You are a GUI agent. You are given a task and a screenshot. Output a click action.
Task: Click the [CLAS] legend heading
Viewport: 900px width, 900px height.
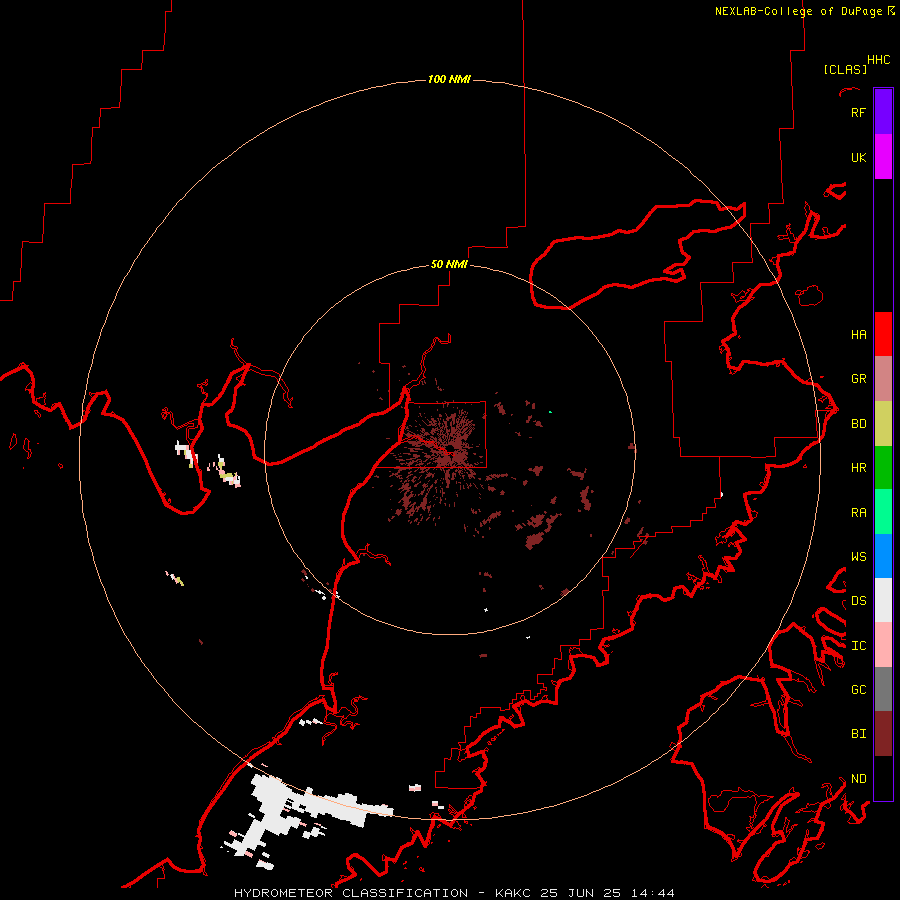[x=845, y=69]
